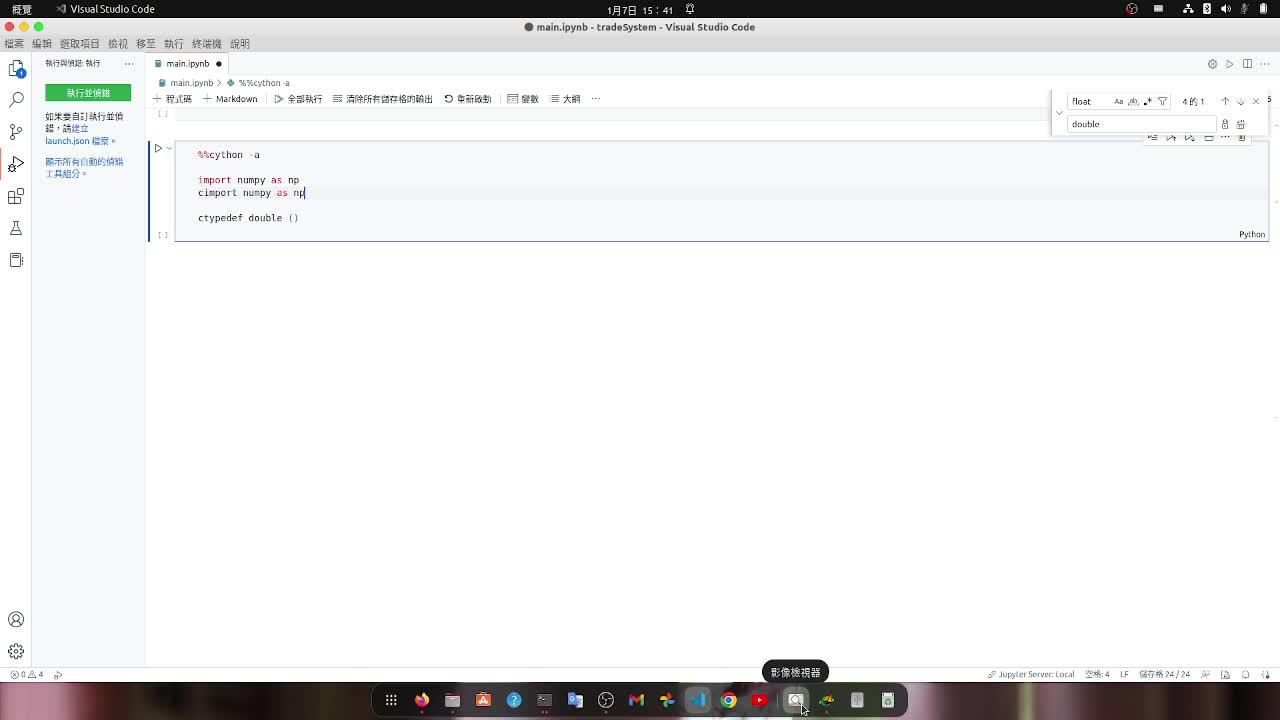Image resolution: width=1280 pixels, height=720 pixels.
Task: Open the Manage gear settings
Action: coord(16,651)
